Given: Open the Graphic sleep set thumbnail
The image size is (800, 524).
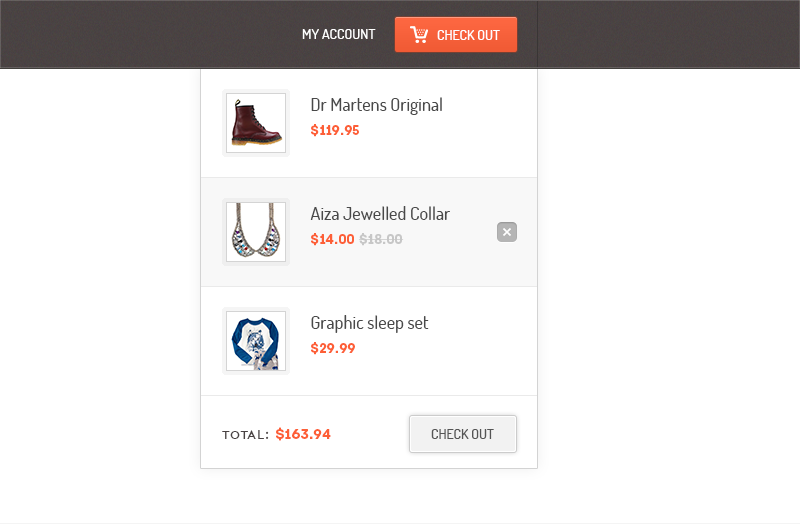Looking at the screenshot, I should 256,341.
